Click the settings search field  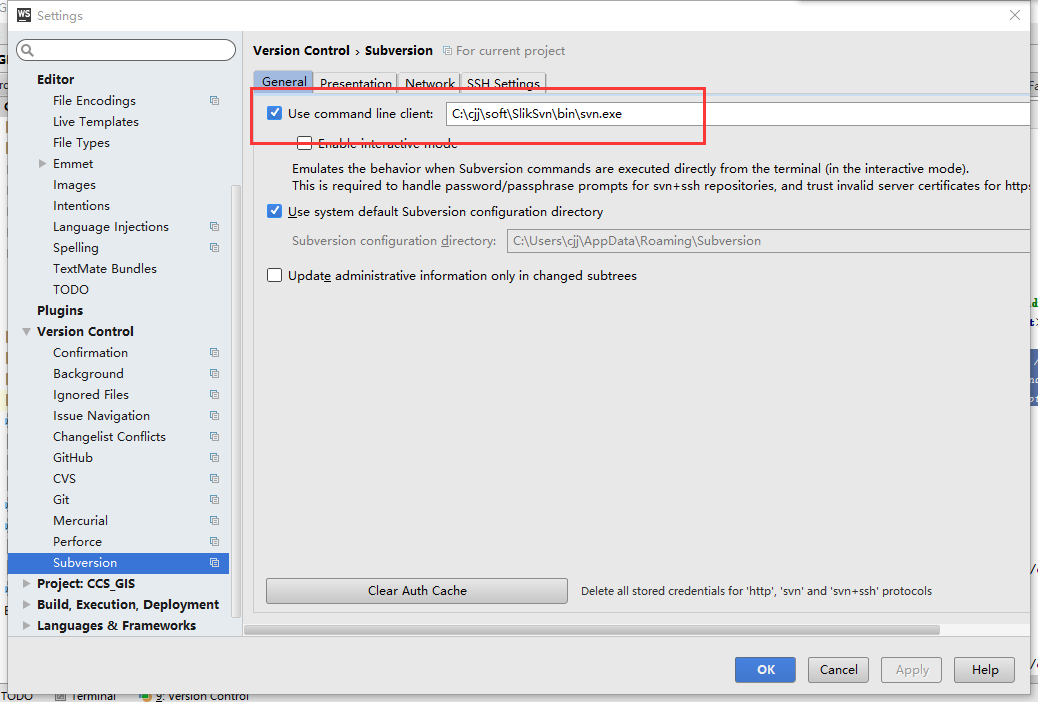click(x=126, y=50)
